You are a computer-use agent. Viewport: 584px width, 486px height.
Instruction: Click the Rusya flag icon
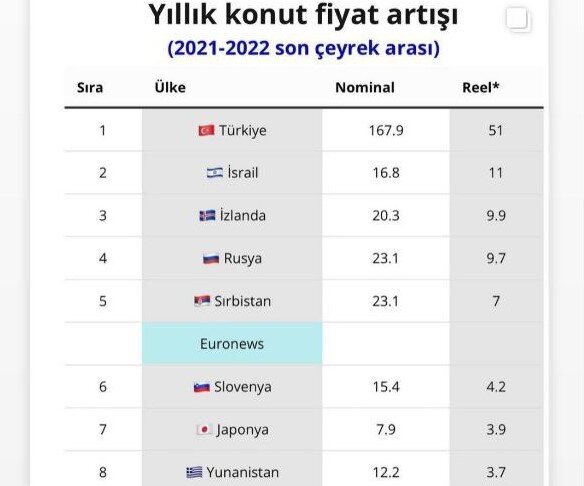point(211,258)
